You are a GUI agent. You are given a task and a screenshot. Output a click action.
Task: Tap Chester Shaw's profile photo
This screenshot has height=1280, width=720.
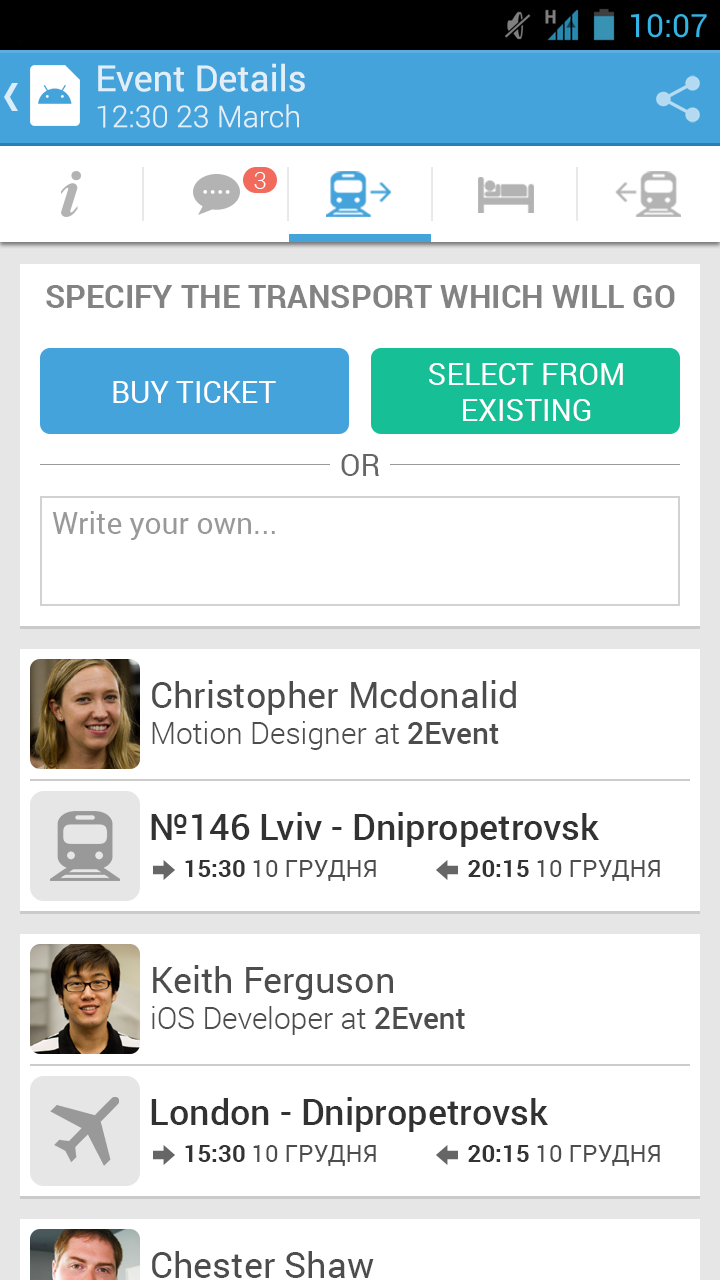coord(85,1255)
